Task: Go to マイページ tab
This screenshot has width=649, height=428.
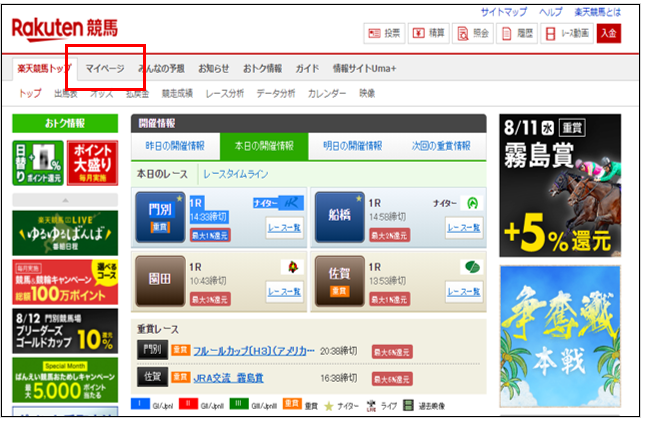Action: pos(106,69)
